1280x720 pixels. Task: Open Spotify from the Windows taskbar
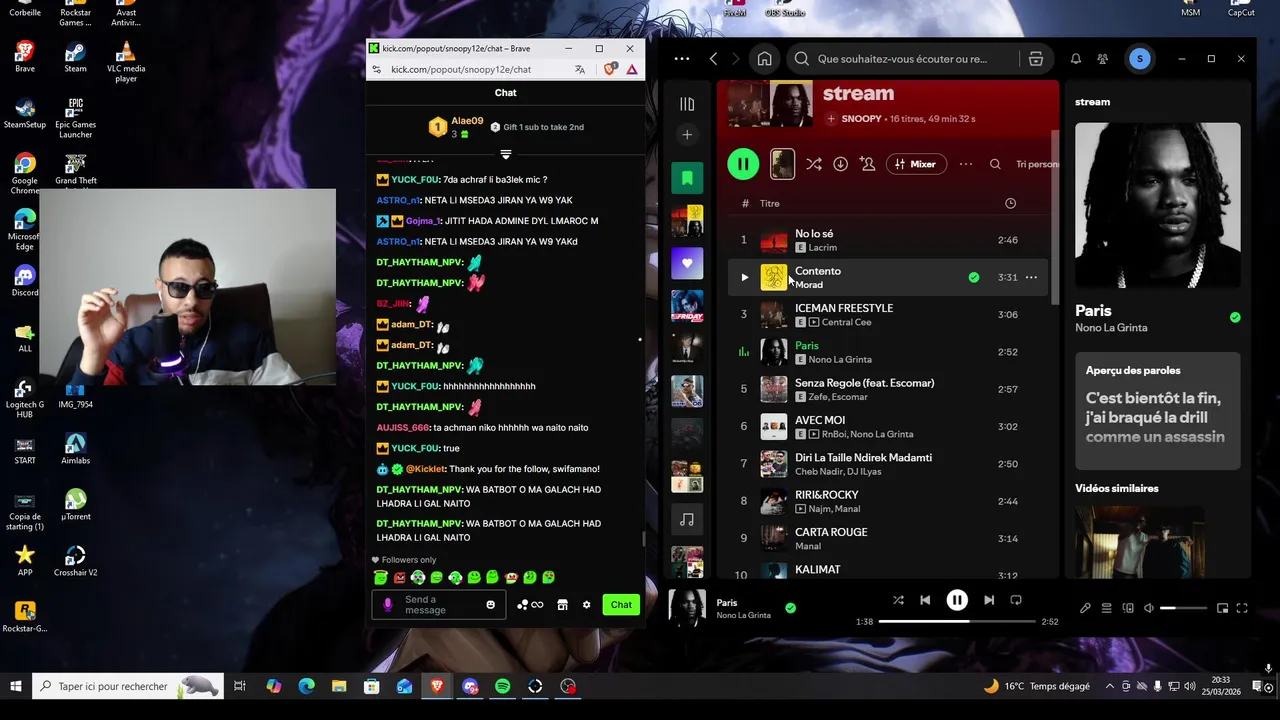503,686
